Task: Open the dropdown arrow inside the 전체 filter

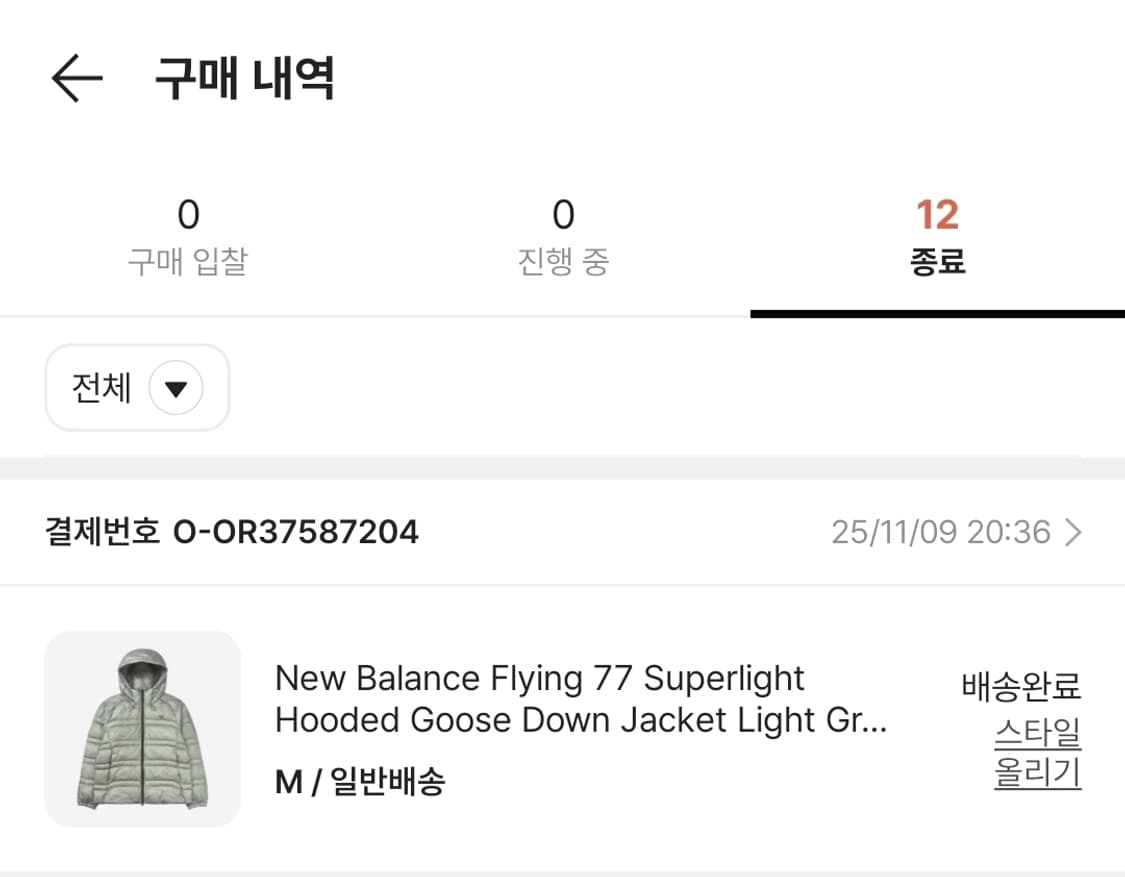Action: [x=176, y=388]
